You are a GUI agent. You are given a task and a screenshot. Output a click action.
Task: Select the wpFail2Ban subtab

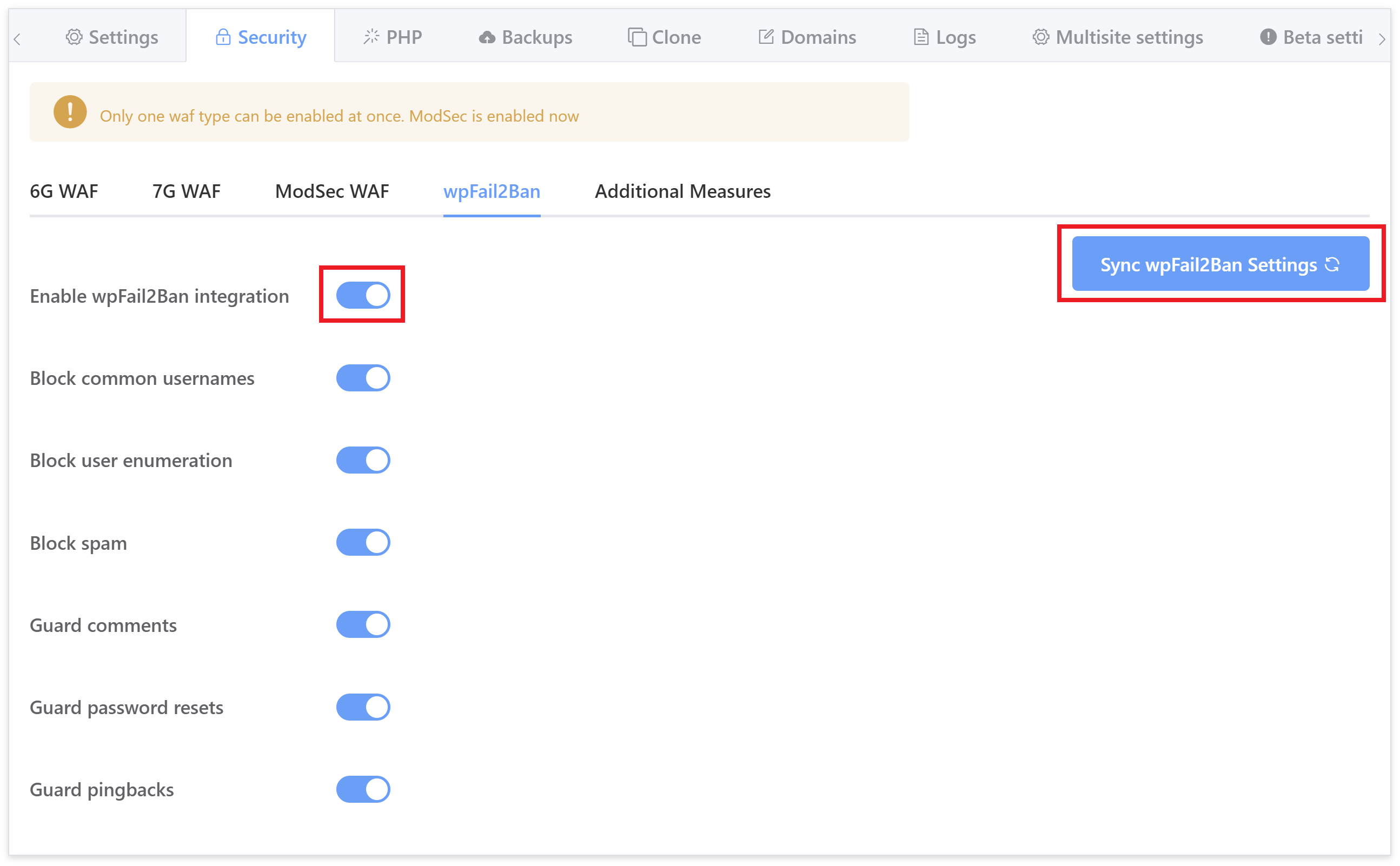(x=492, y=191)
